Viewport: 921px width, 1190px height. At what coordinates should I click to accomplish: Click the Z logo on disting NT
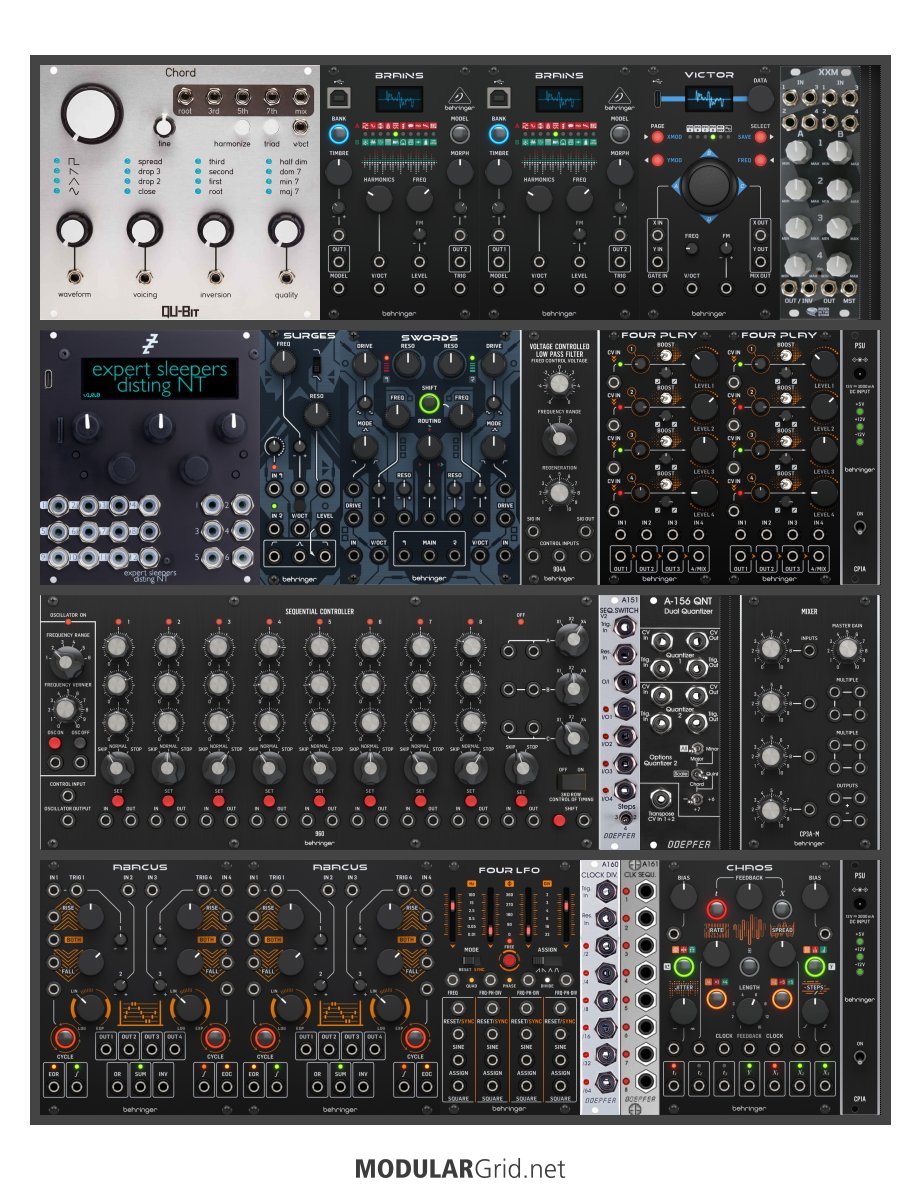149,345
